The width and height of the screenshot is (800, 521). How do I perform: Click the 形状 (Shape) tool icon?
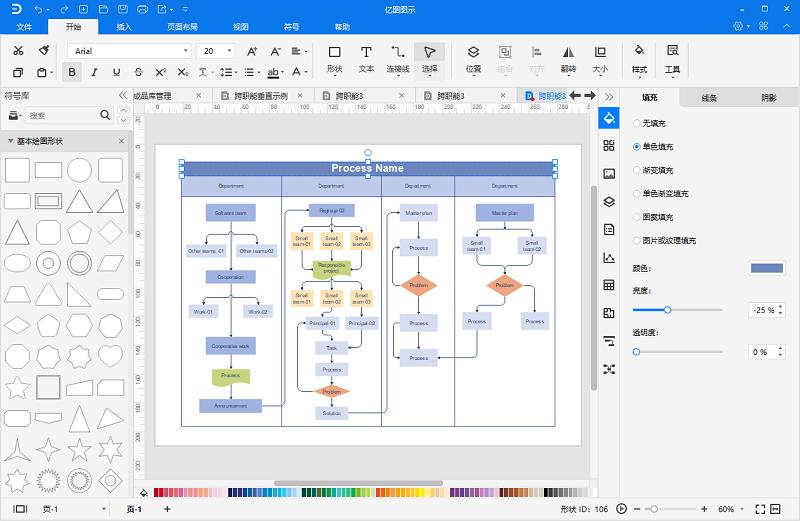(x=334, y=58)
